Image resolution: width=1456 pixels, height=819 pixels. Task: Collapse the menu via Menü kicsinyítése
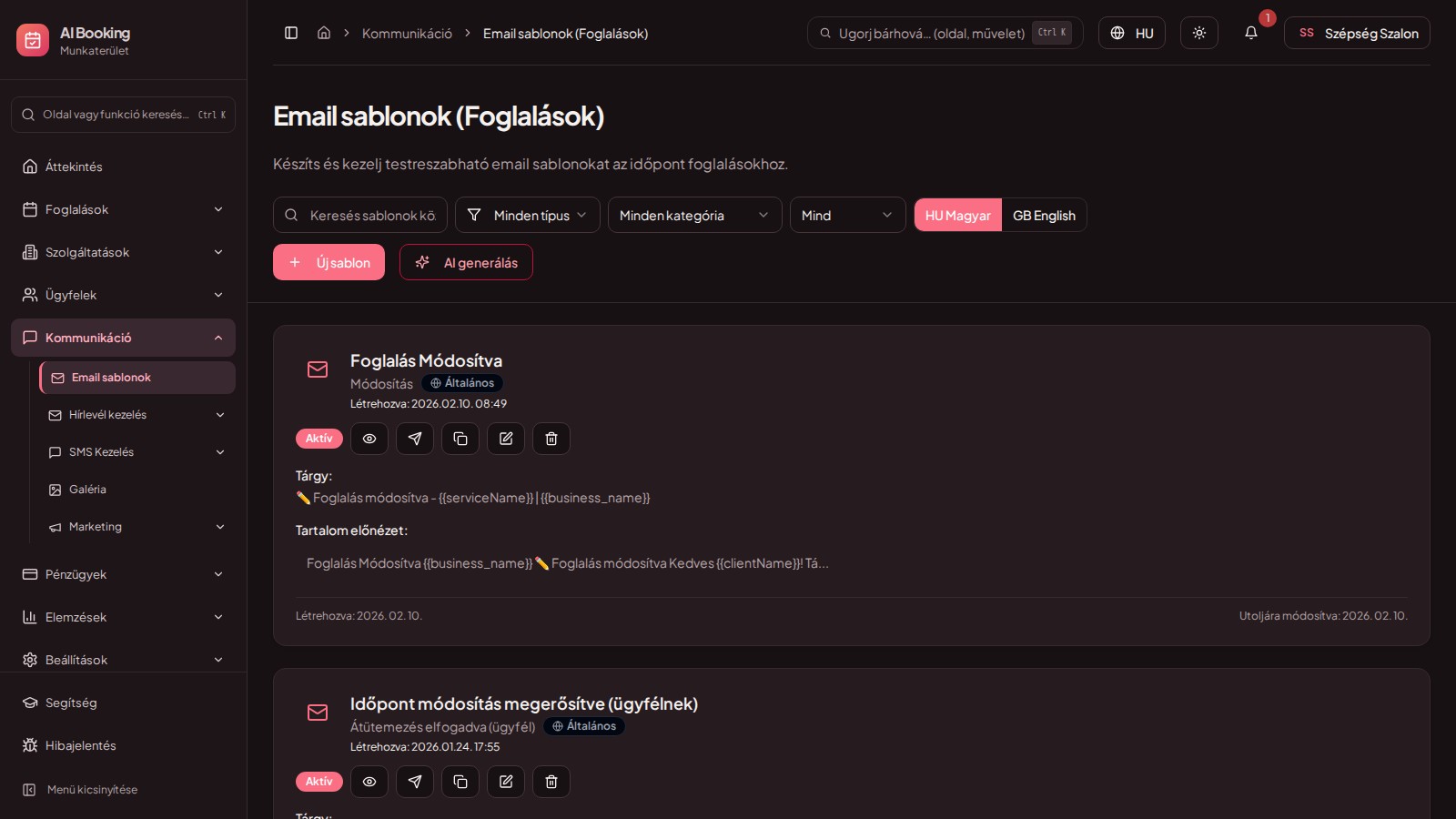click(x=123, y=789)
